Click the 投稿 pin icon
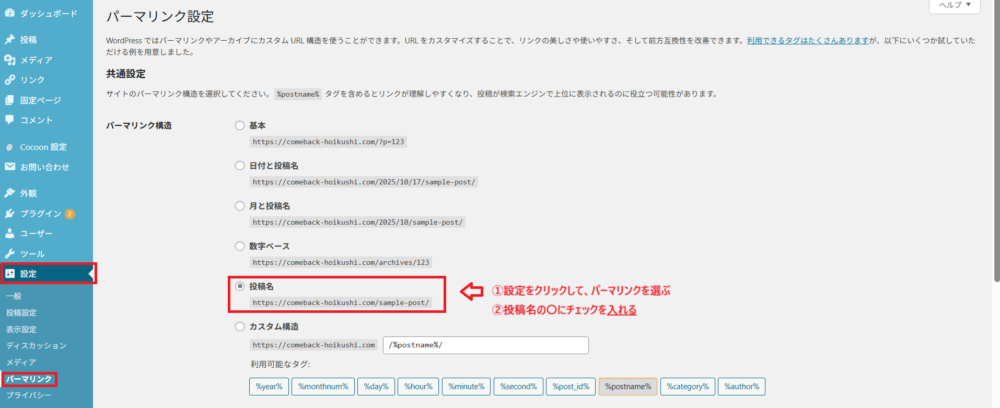This screenshot has height=408, width=1000. [x=10, y=40]
